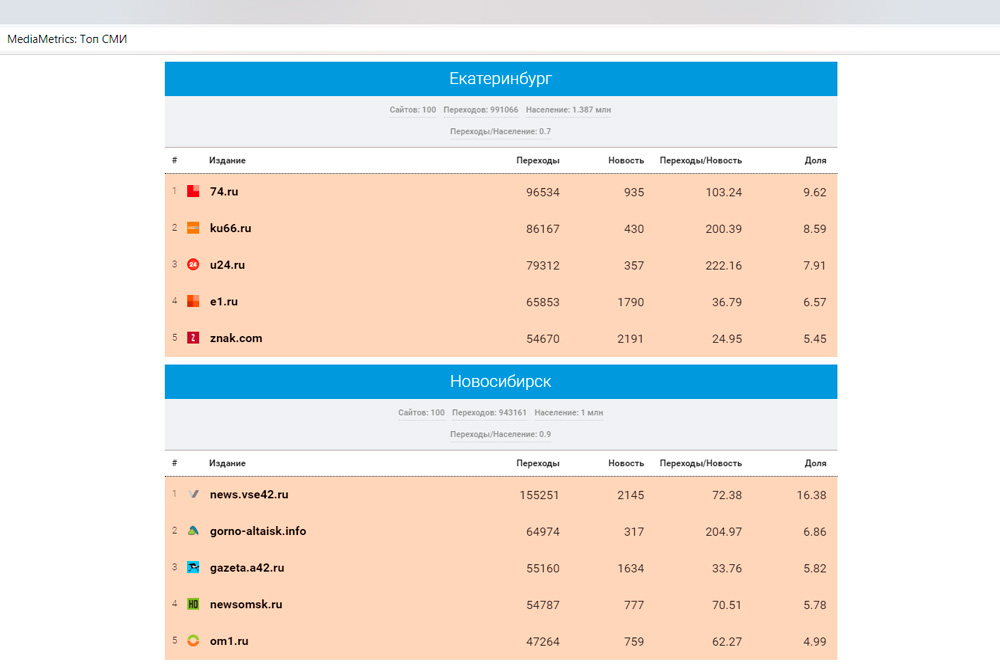Click the u24.ru red circle icon
This screenshot has height=667, width=1000.
click(193, 265)
